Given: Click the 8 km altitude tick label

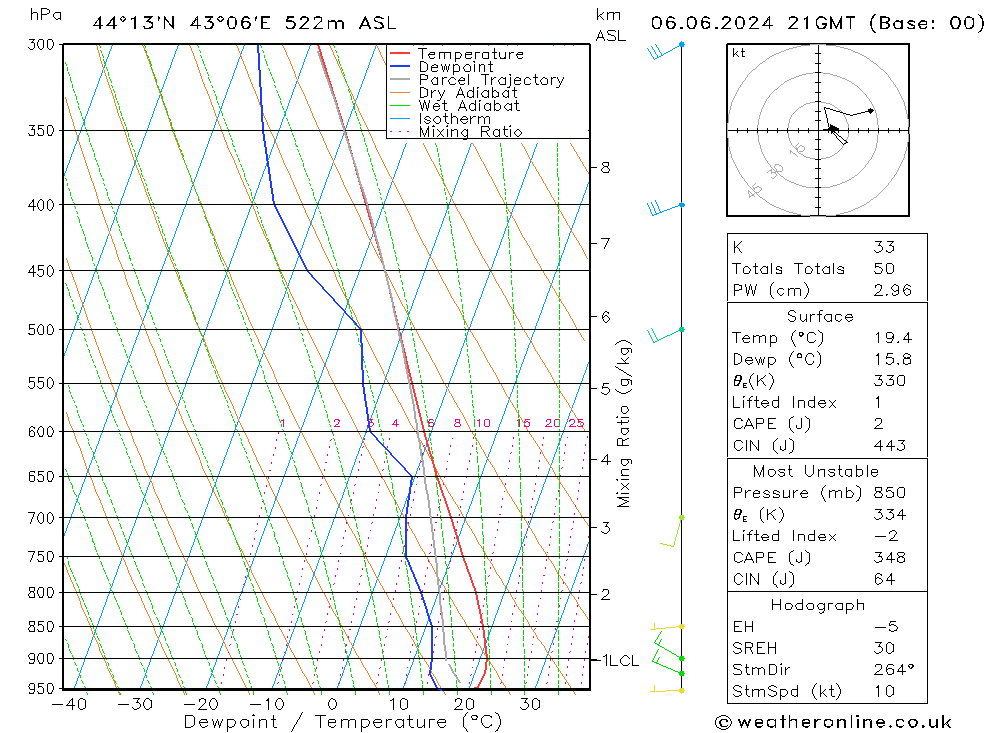Looking at the screenshot, I should click(x=605, y=168).
